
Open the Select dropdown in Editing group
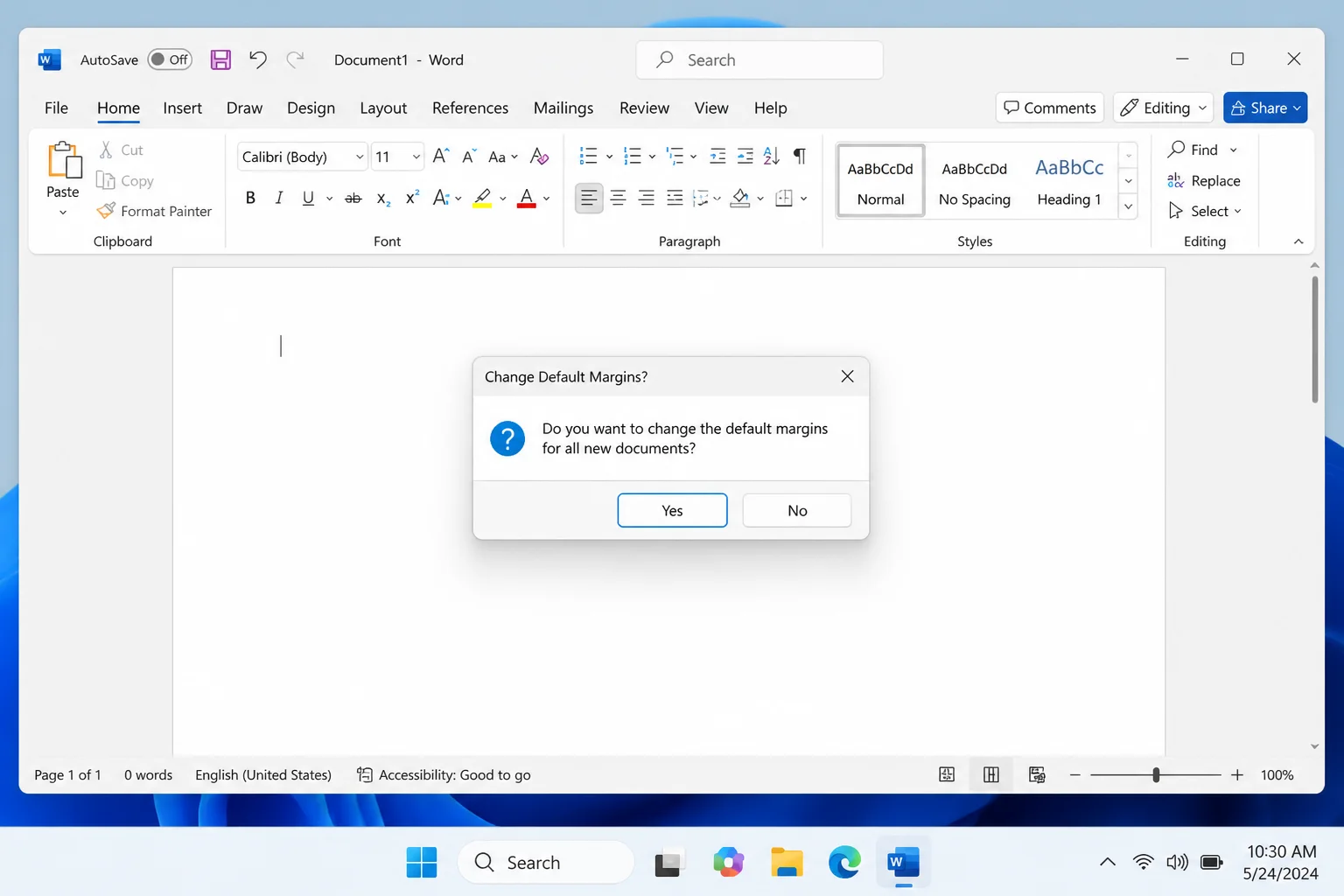pyautogui.click(x=1205, y=211)
